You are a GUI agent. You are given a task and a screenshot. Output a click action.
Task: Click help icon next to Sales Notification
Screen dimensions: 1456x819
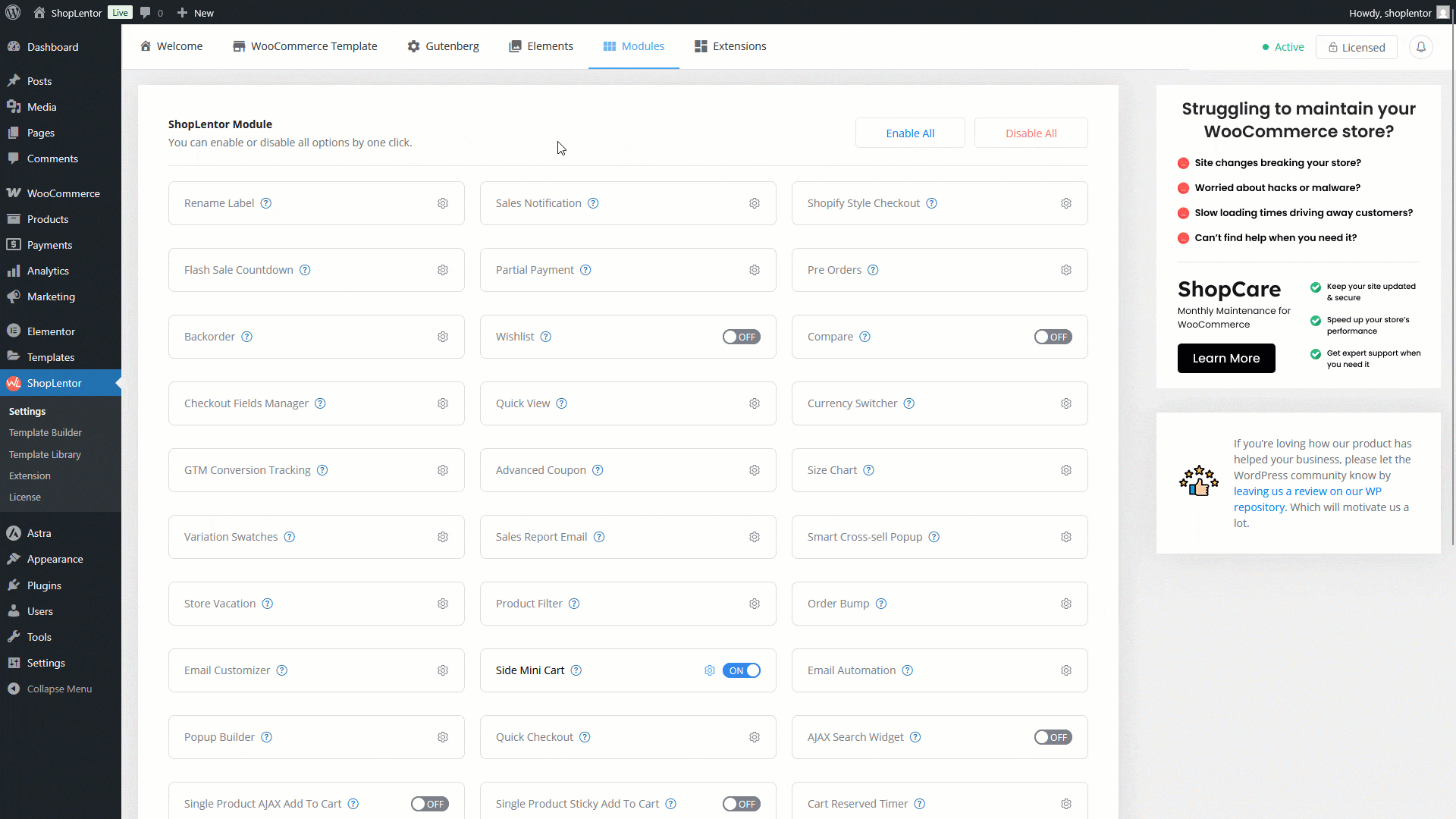[593, 203]
